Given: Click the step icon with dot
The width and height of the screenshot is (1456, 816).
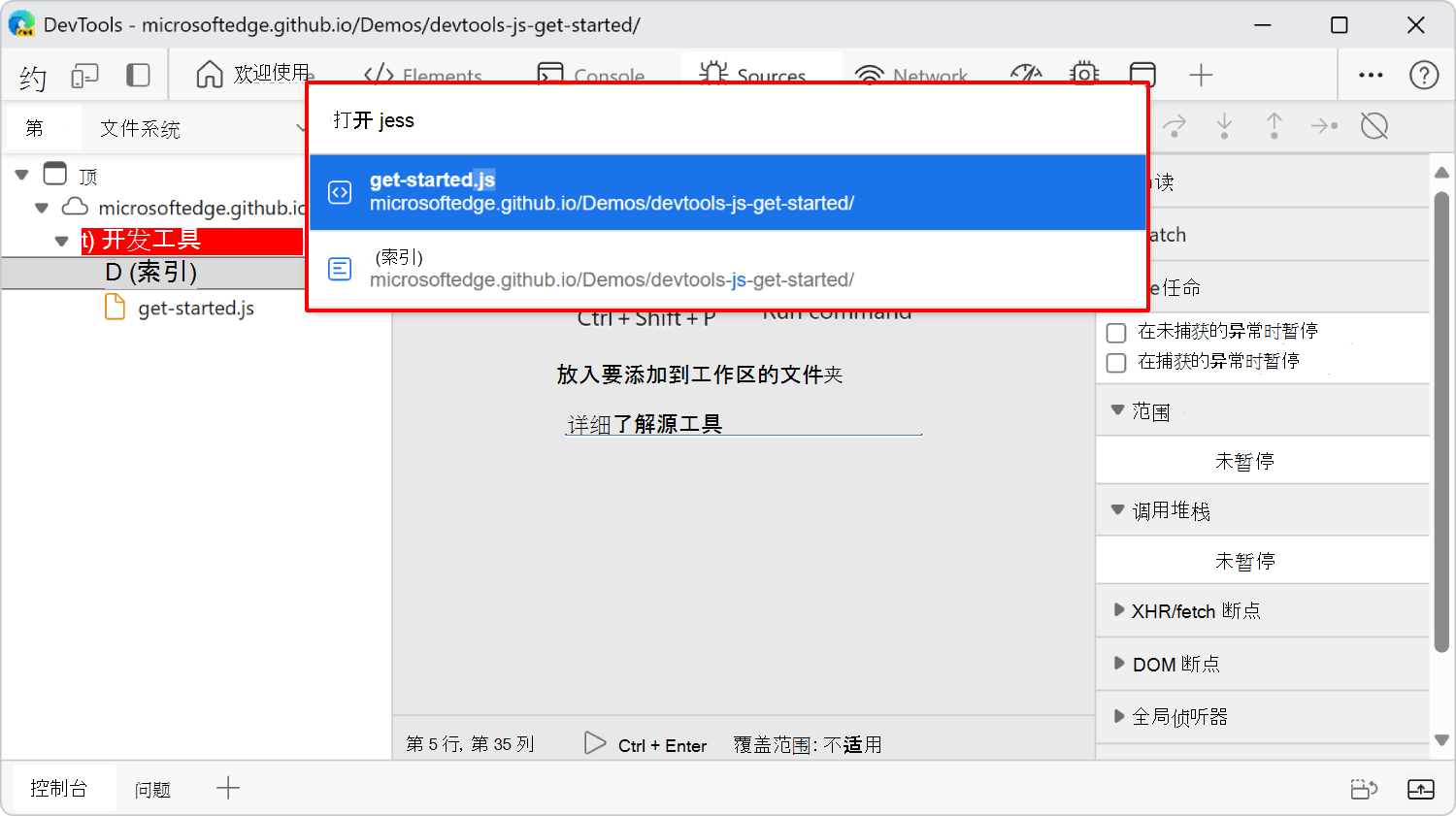Looking at the screenshot, I should pyautogui.click(x=1324, y=125).
